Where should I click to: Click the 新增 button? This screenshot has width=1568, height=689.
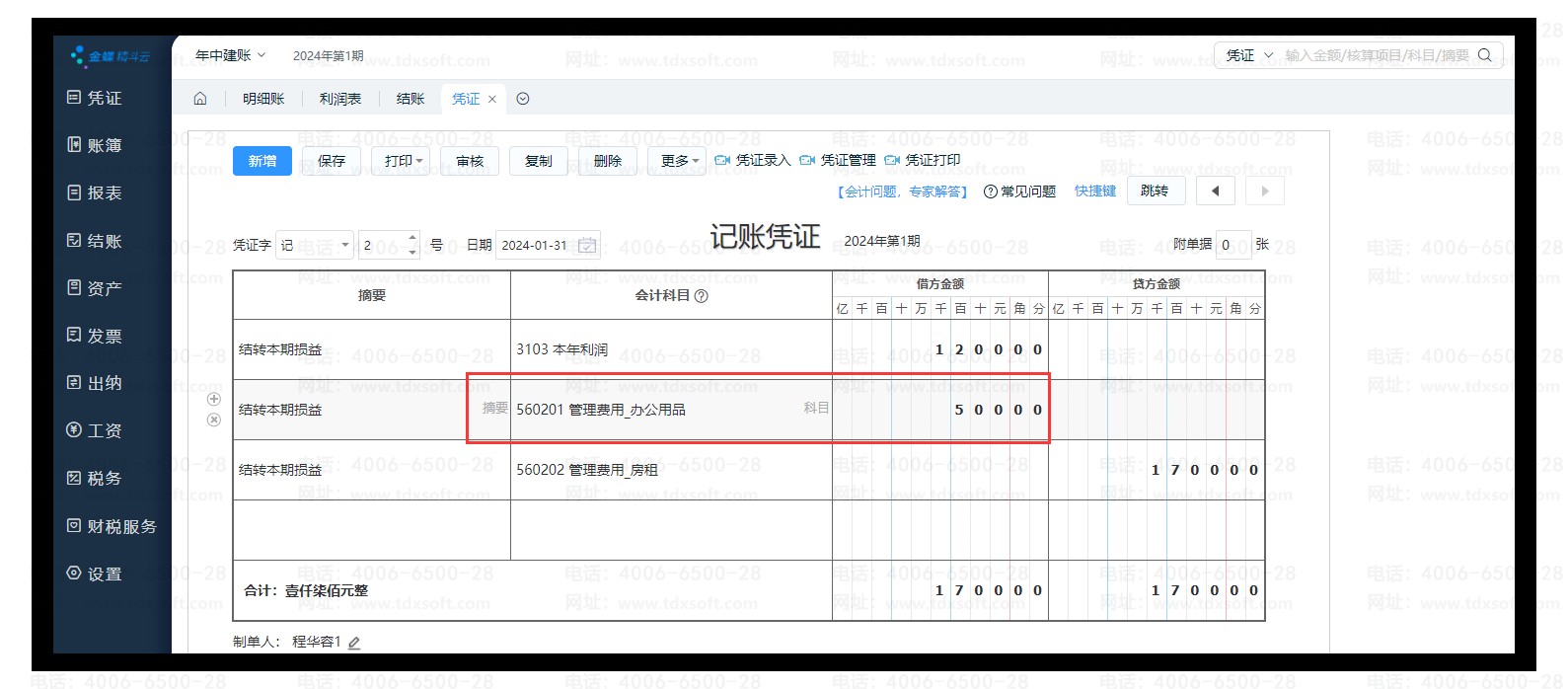tap(262, 161)
